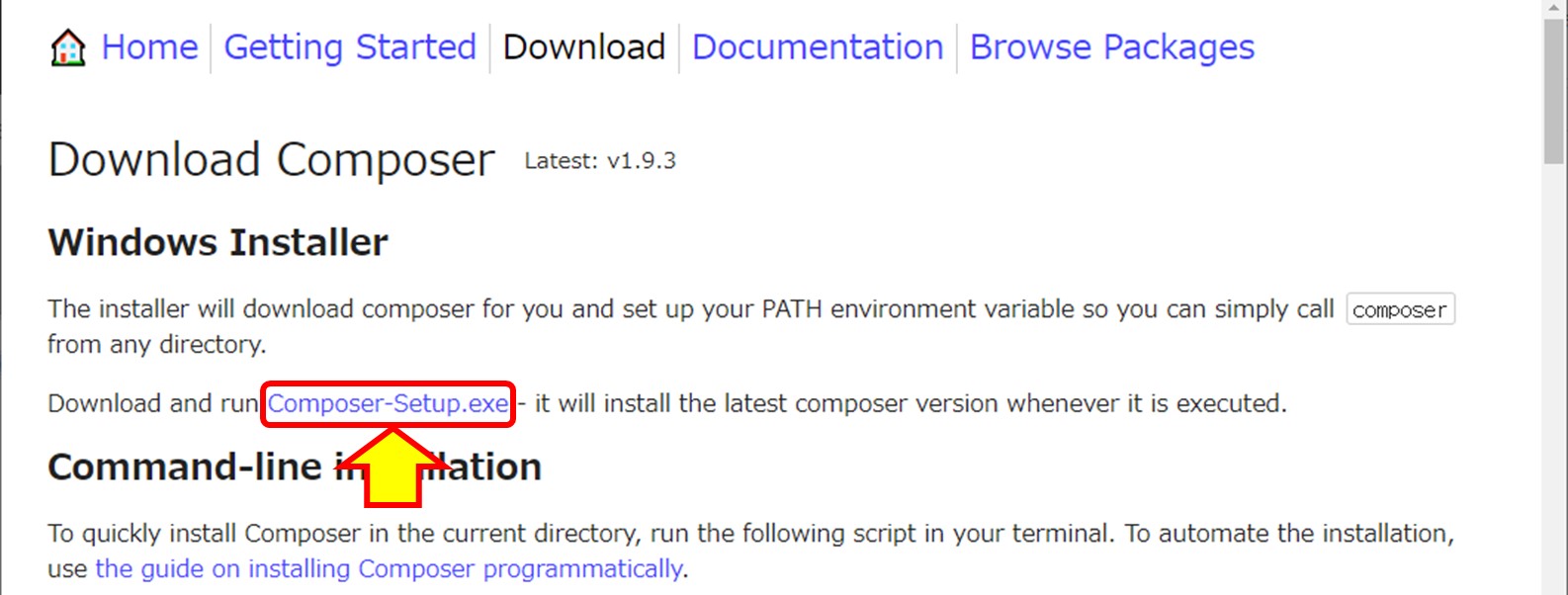Go to the Getting Started page
This screenshot has width=1568, height=595.
click(x=350, y=47)
